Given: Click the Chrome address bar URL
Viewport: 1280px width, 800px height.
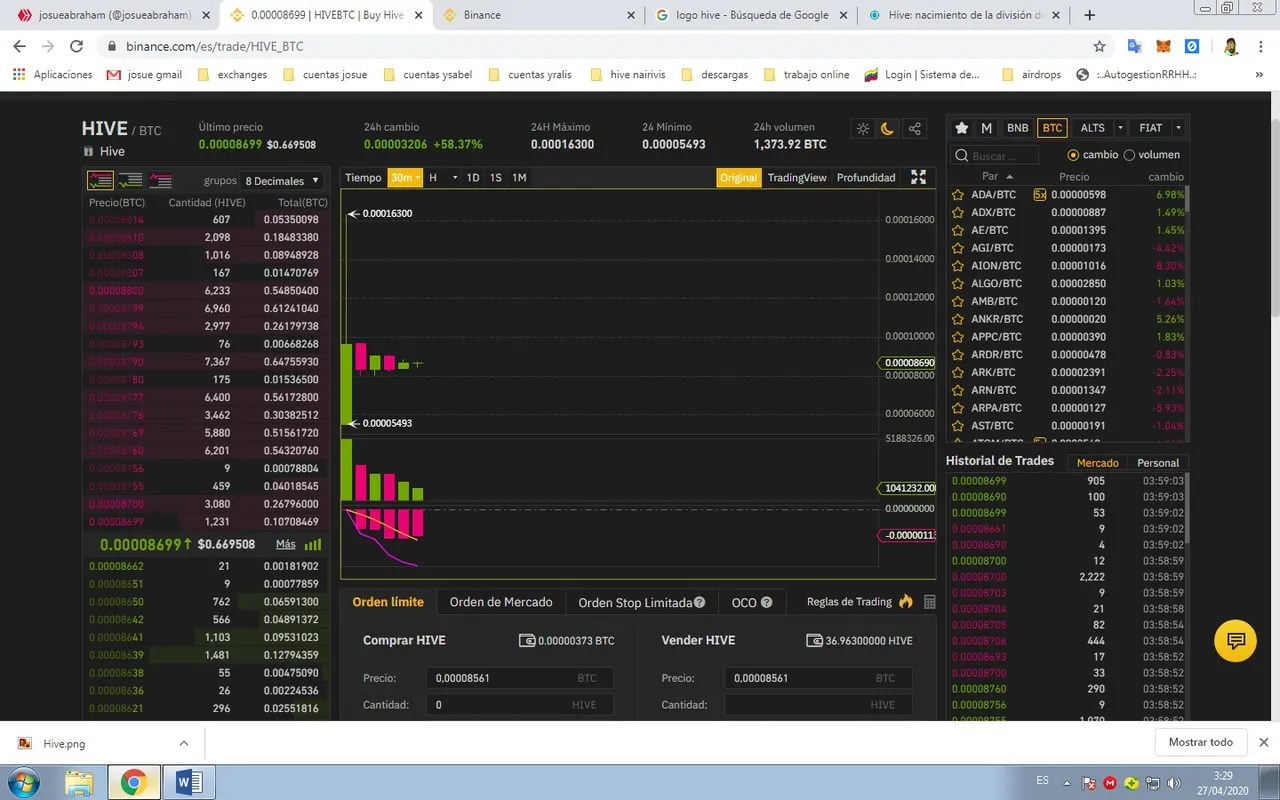Looking at the screenshot, I should click(x=214, y=47).
